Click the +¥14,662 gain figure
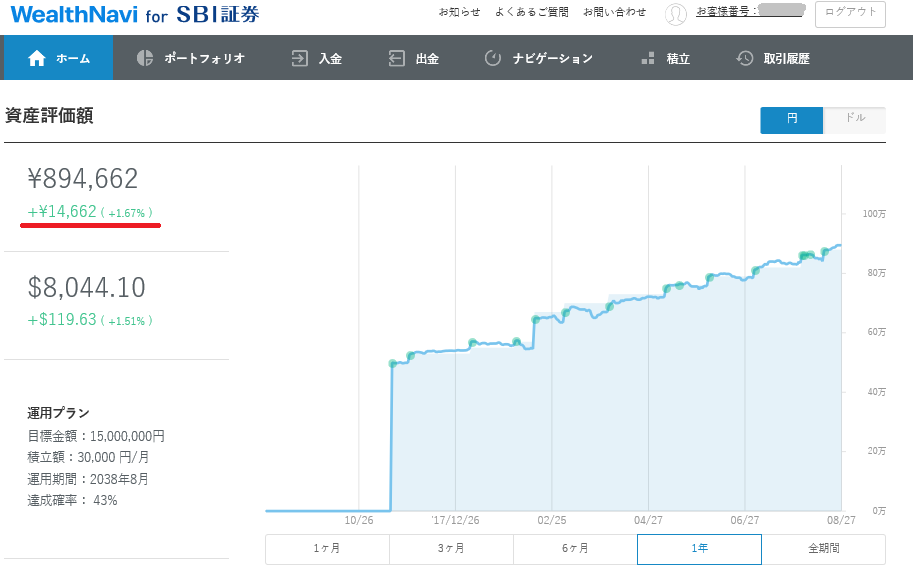 (x=90, y=212)
